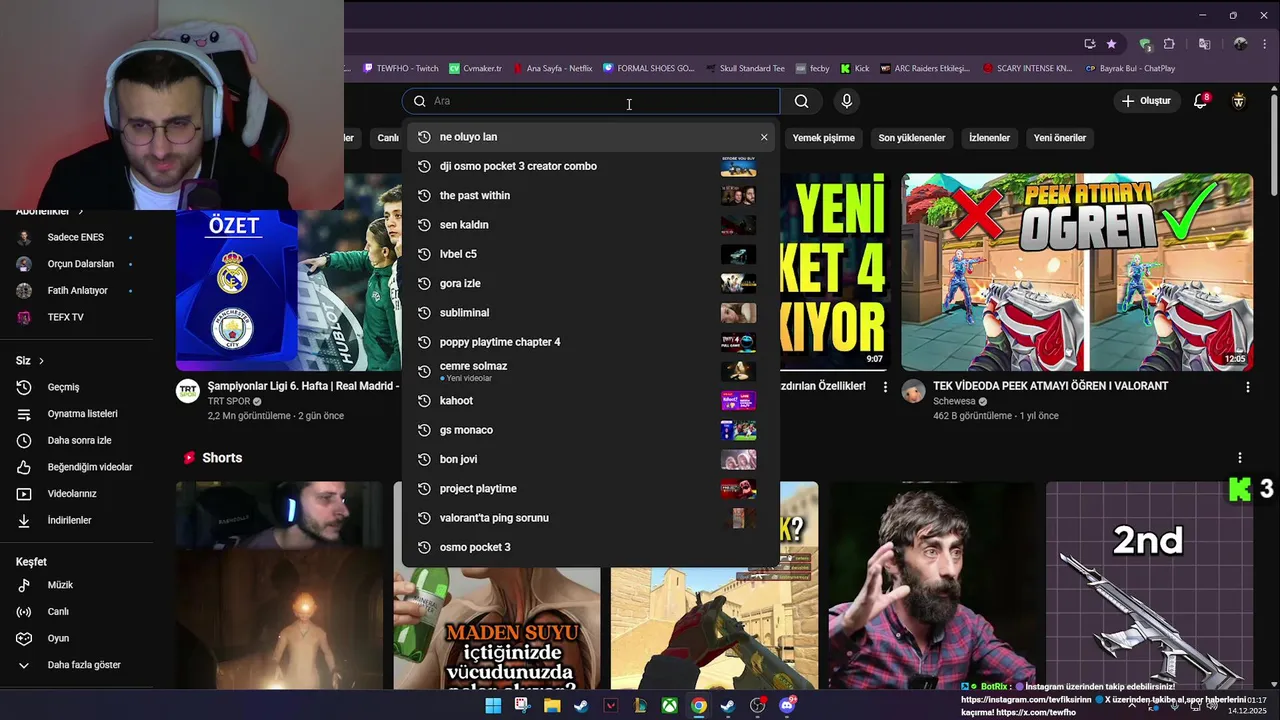1280x720 pixels.
Task: Open Fatih Anlatıyor subscription channel
Action: pos(77,290)
